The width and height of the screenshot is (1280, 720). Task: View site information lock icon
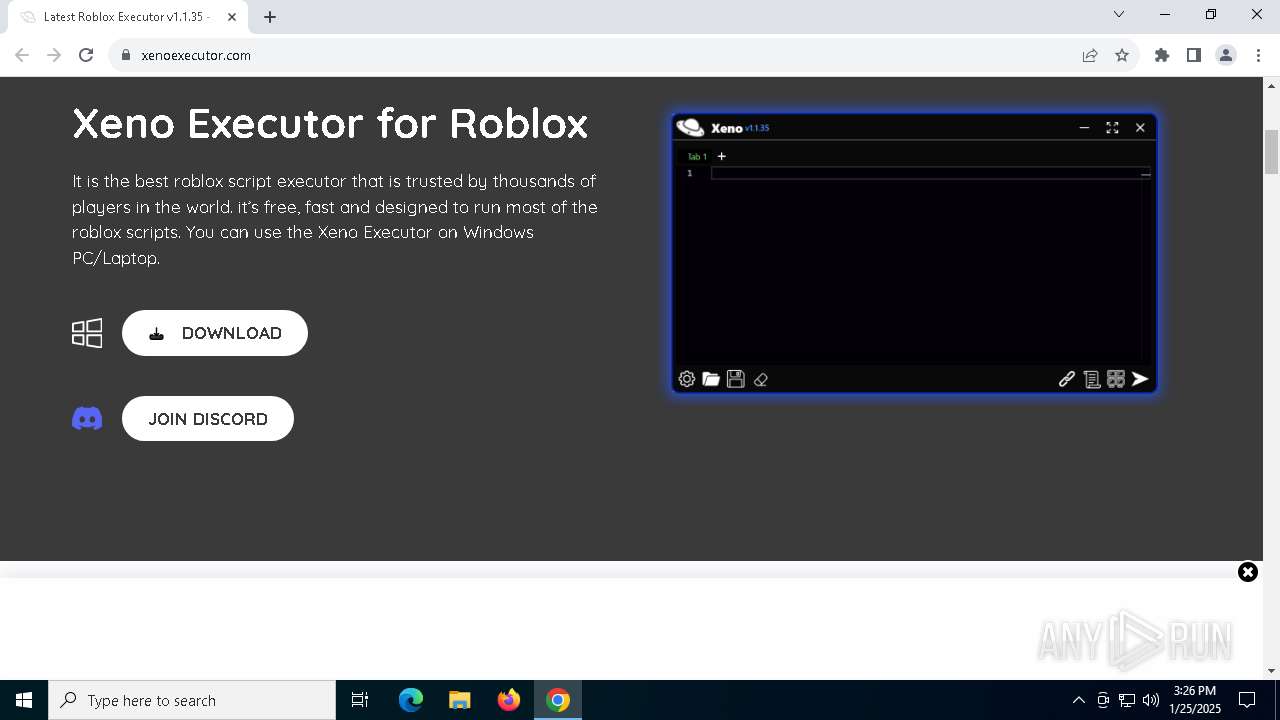(x=126, y=55)
